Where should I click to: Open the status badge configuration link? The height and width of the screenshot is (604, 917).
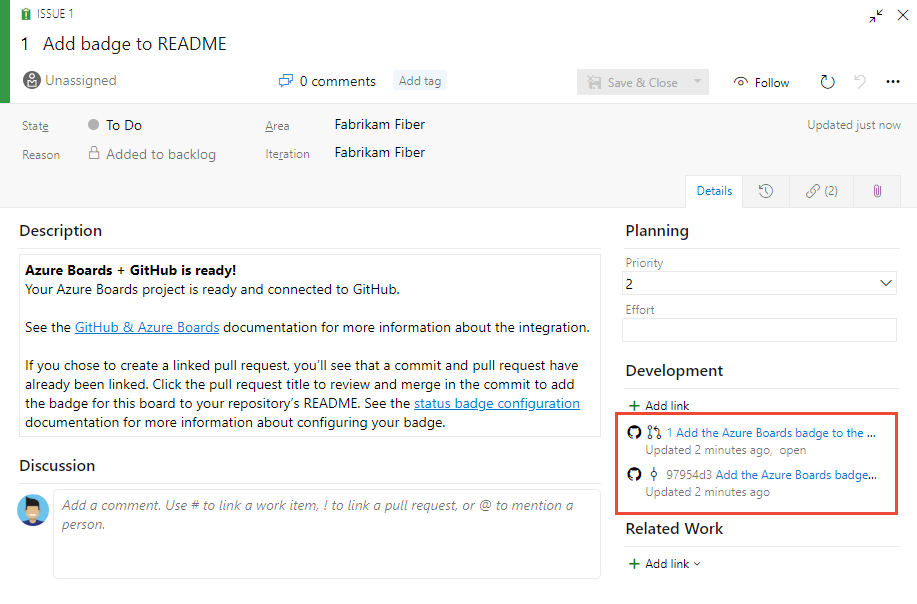(496, 403)
